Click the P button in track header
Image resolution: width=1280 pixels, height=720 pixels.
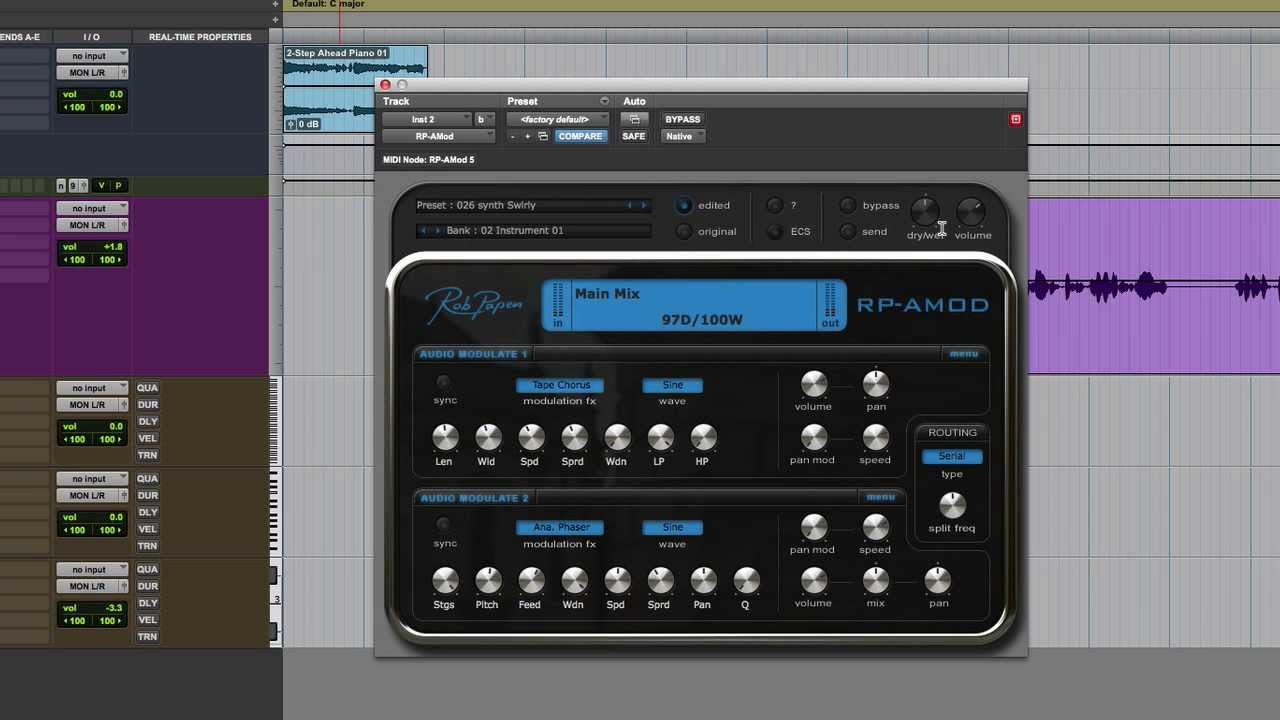point(118,186)
